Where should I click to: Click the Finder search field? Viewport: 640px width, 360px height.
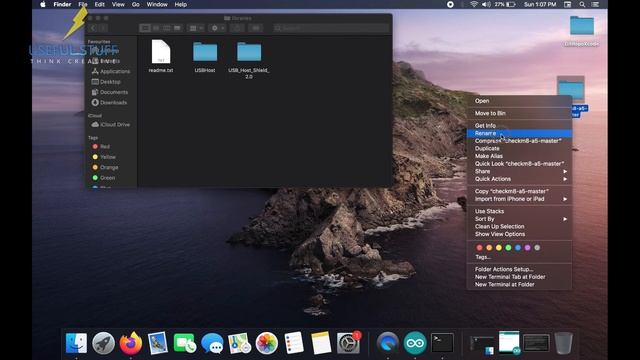pyautogui.click(x=331, y=28)
